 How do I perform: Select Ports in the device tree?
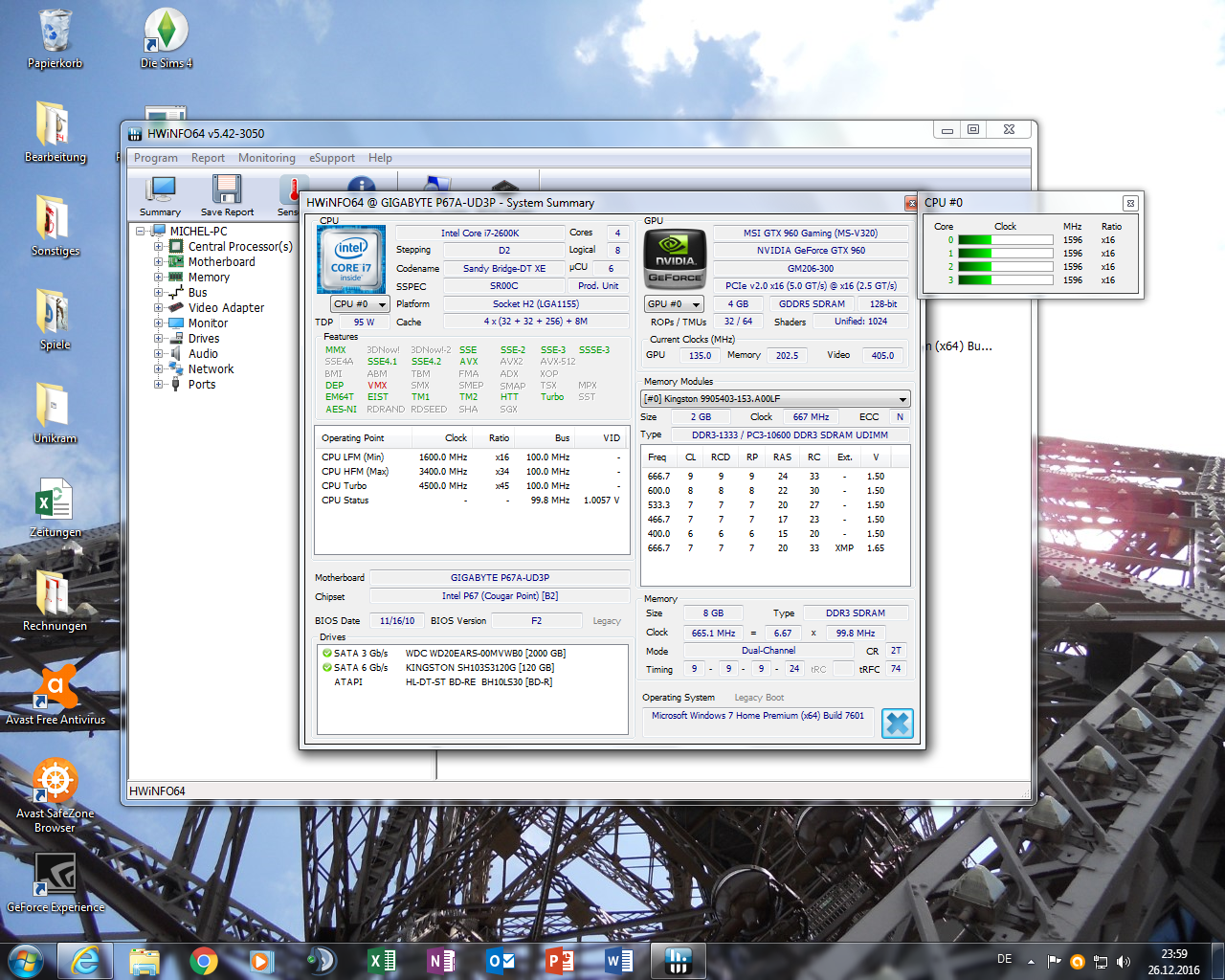pyautogui.click(x=202, y=385)
